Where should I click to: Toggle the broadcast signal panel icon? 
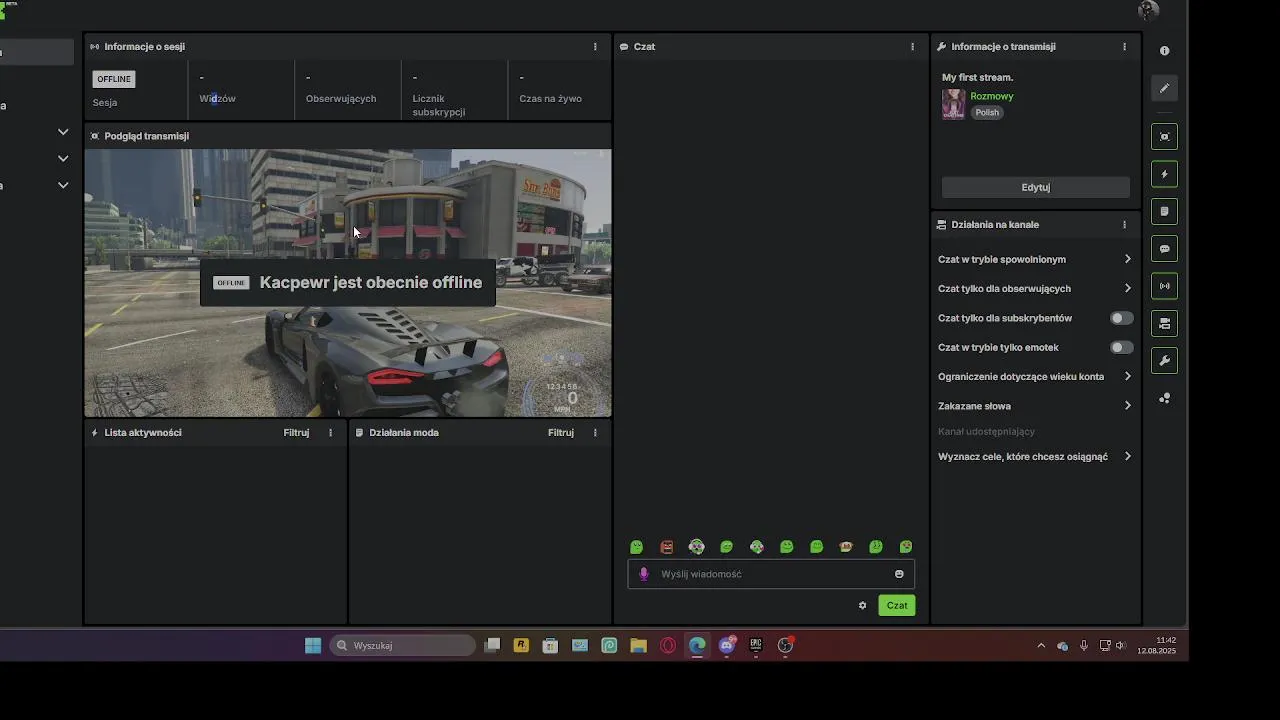click(x=1164, y=286)
